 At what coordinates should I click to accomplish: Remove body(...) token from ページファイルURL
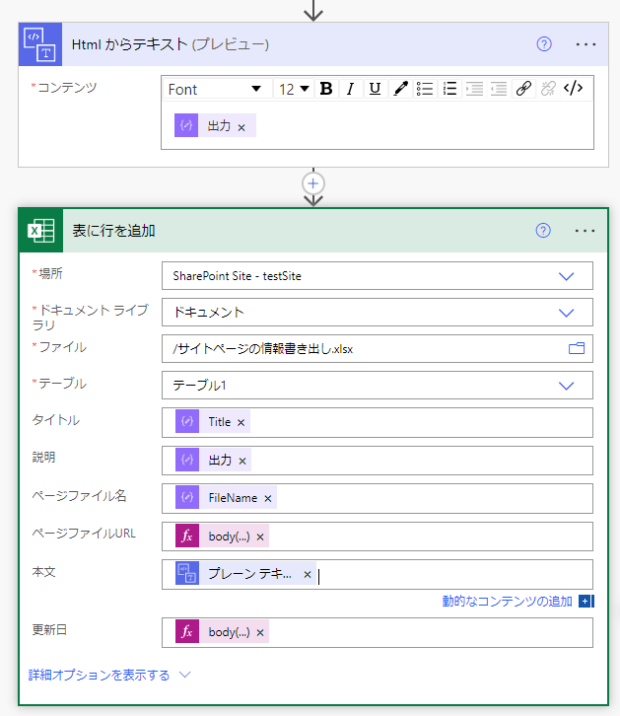tap(260, 537)
